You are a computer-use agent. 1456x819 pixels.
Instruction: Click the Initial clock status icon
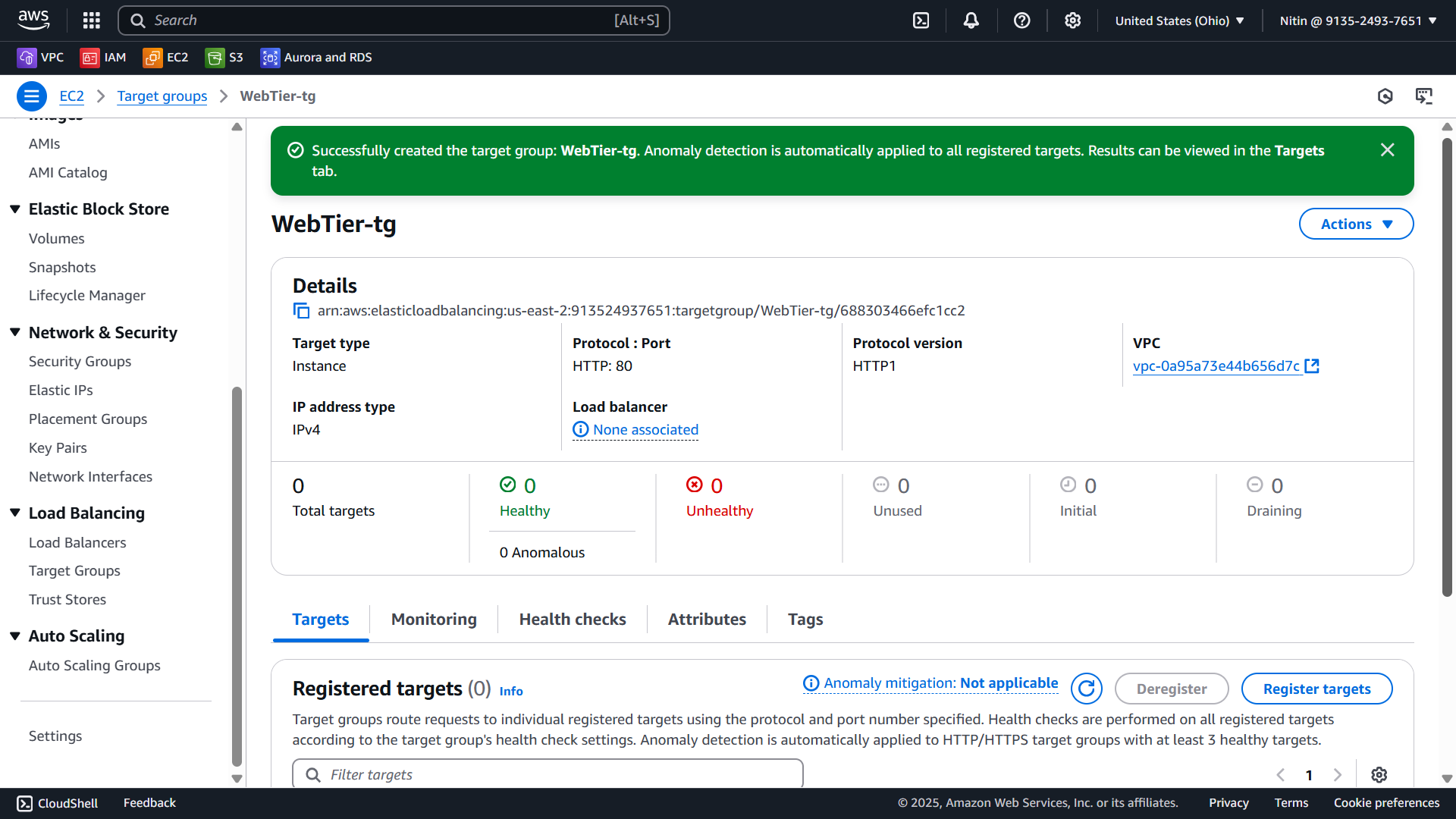point(1068,485)
